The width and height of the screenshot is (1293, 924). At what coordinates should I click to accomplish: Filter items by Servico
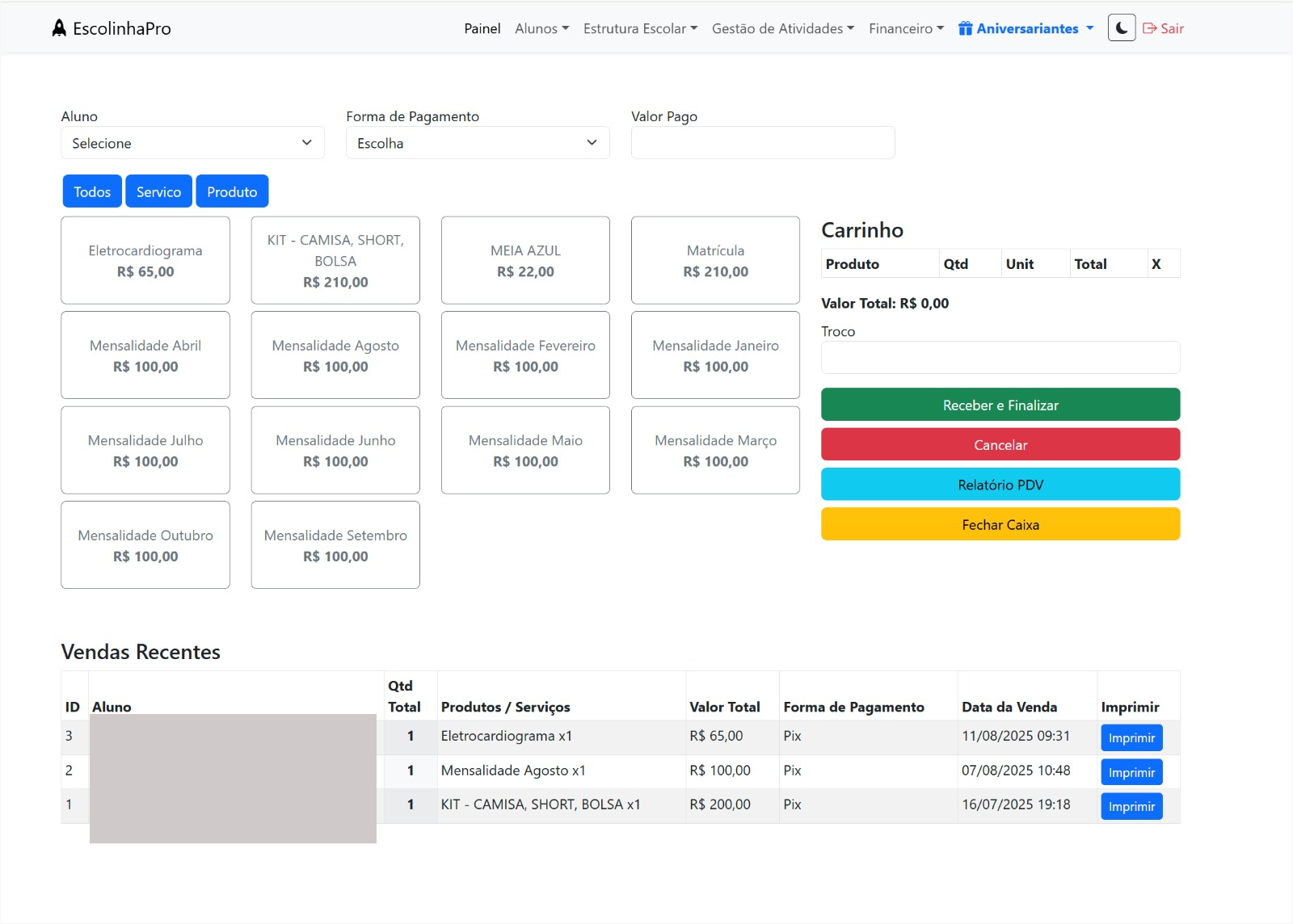click(x=158, y=191)
